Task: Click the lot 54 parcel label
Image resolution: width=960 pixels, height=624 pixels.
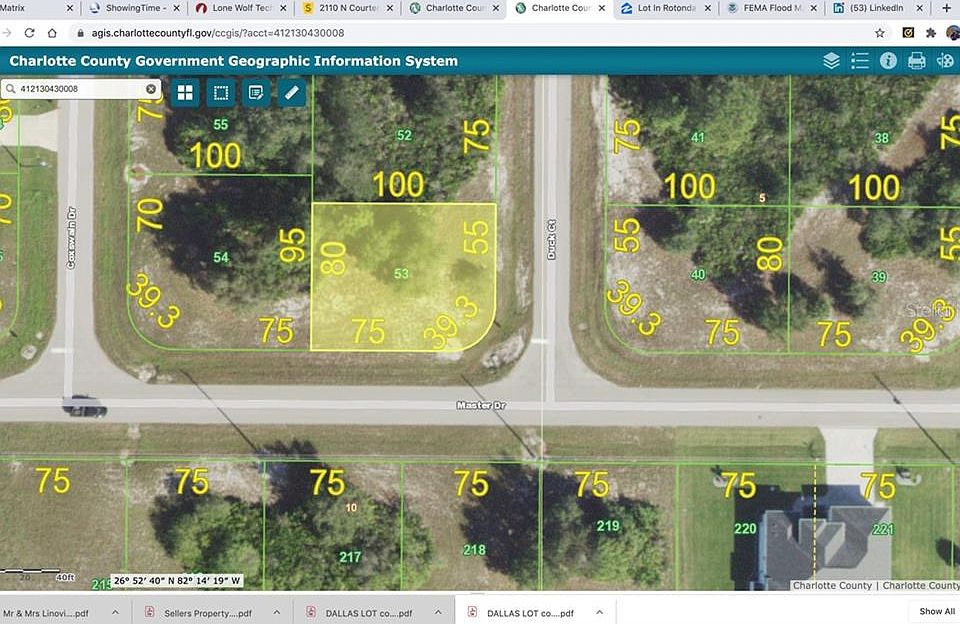Action: (x=221, y=257)
